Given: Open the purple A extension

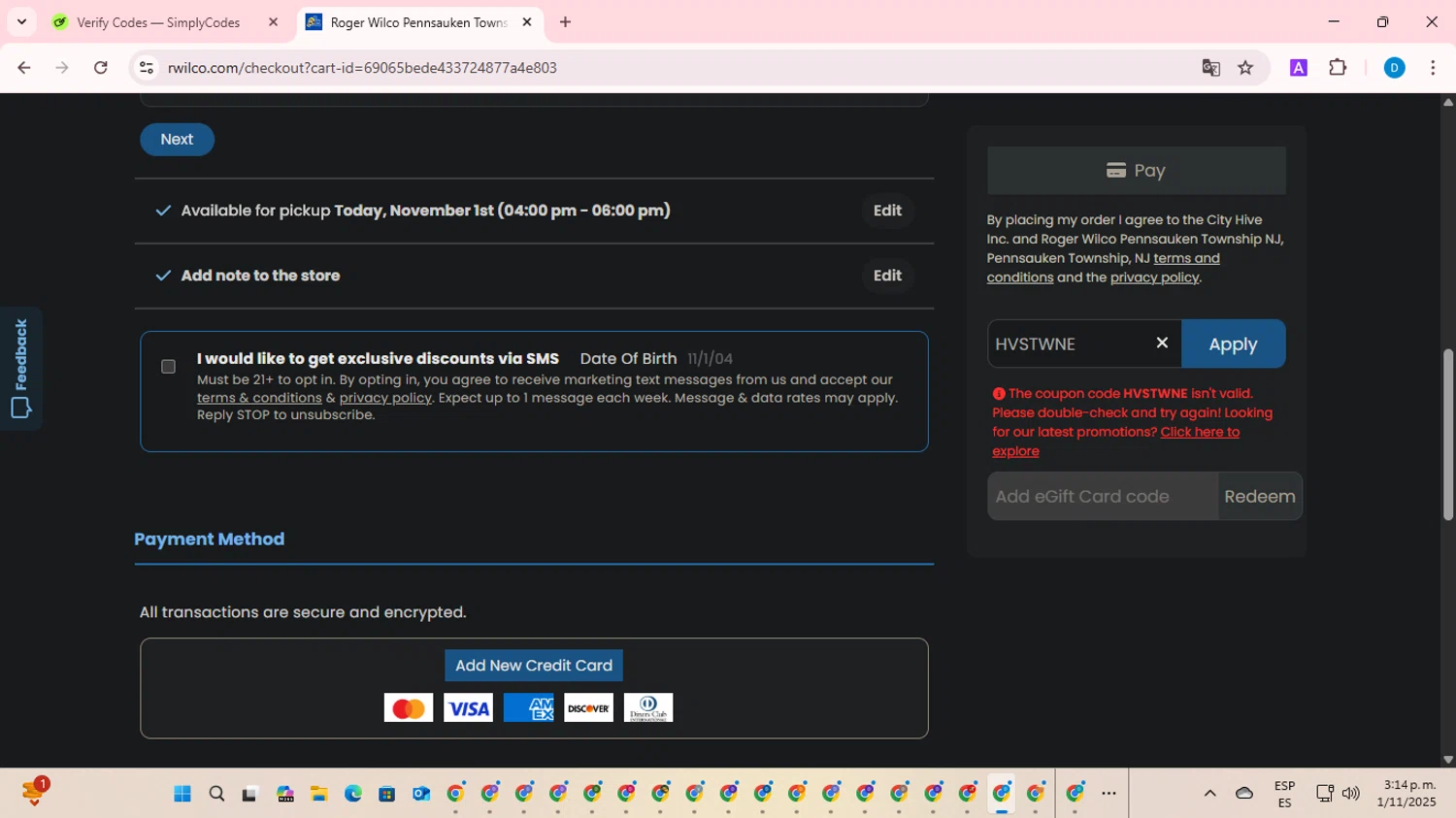Looking at the screenshot, I should (x=1299, y=68).
